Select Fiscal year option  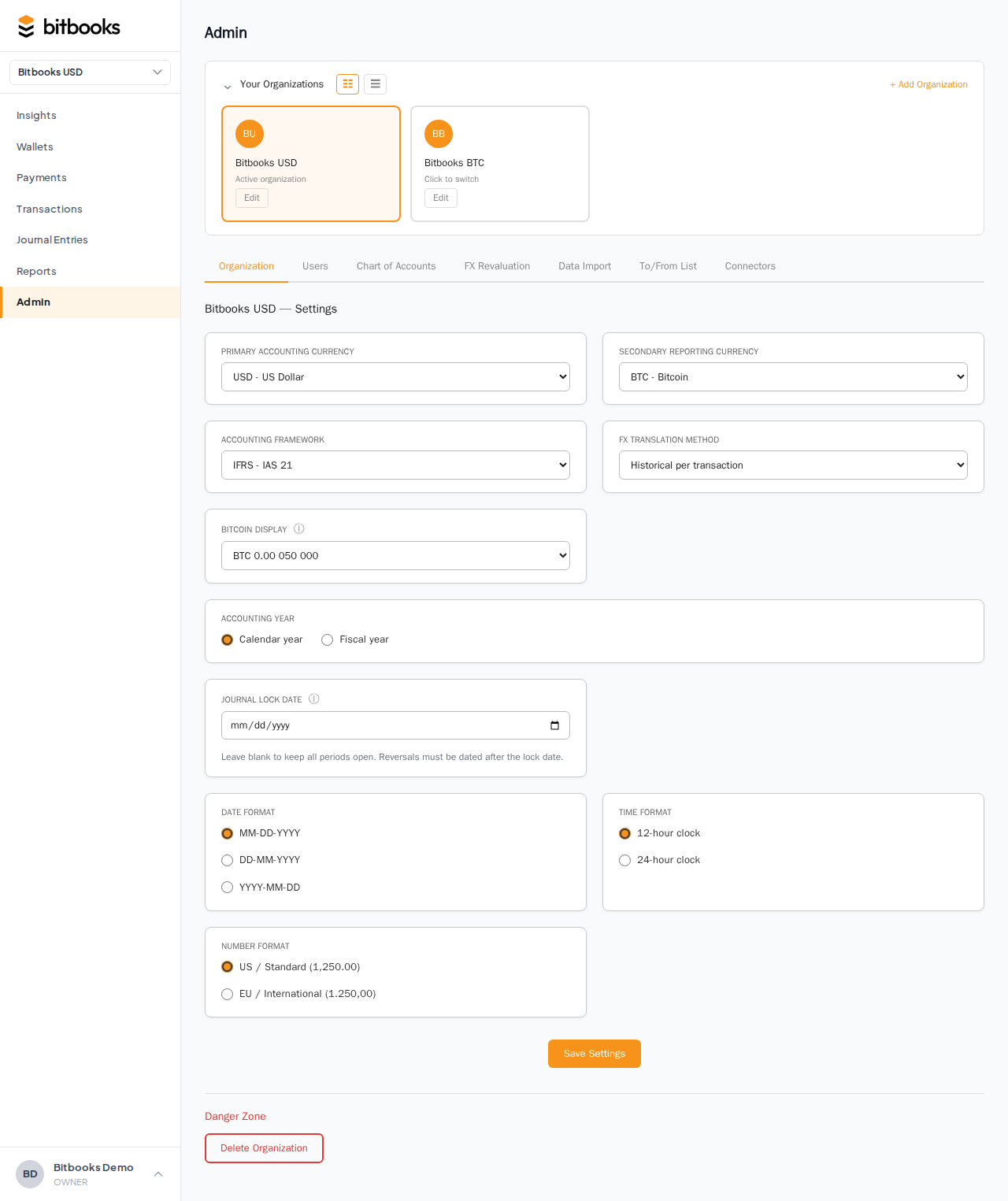tap(327, 639)
